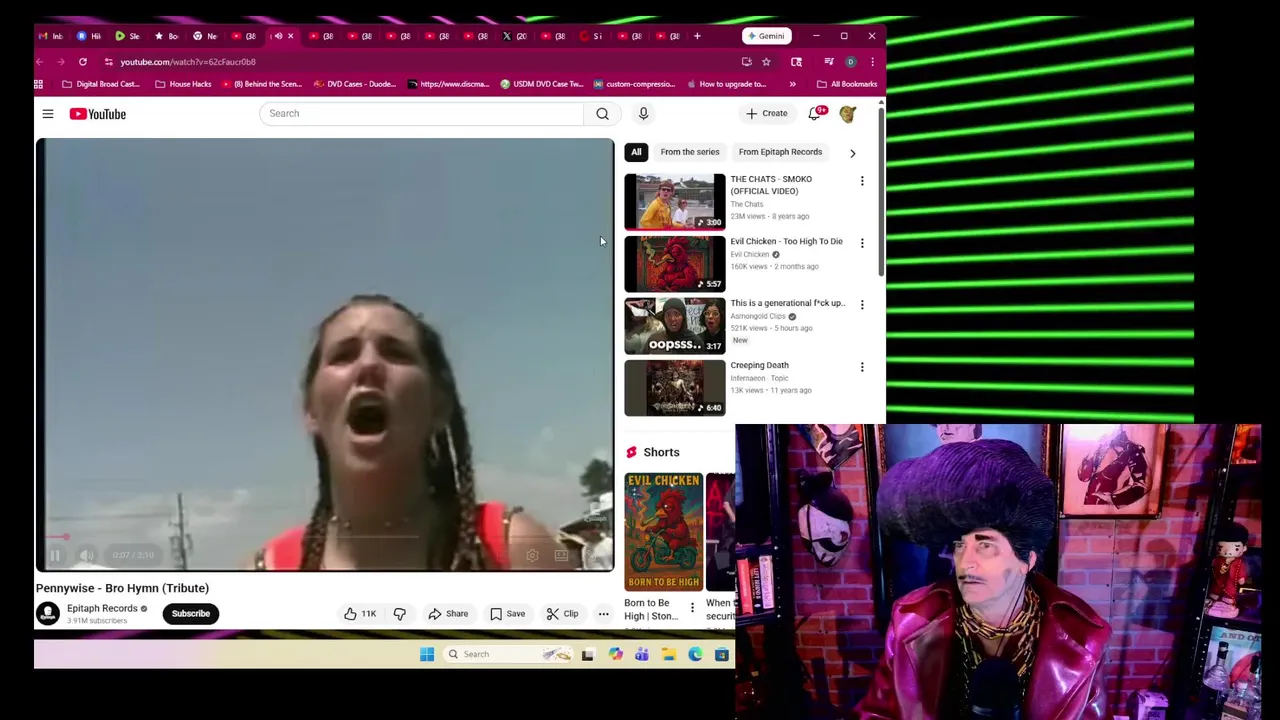Open YouTube notifications bell
This screenshot has height=720, width=1280.
point(815,113)
